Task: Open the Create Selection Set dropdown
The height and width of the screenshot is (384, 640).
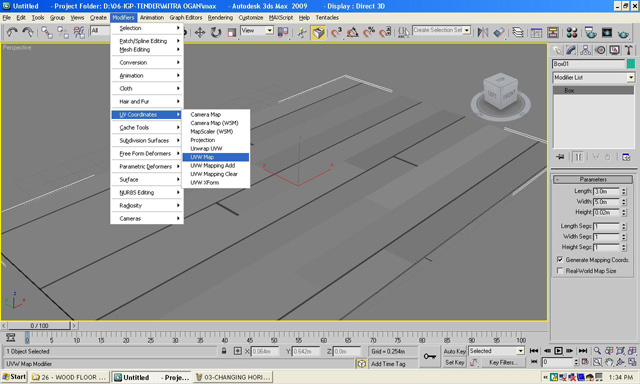Action: tap(467, 30)
